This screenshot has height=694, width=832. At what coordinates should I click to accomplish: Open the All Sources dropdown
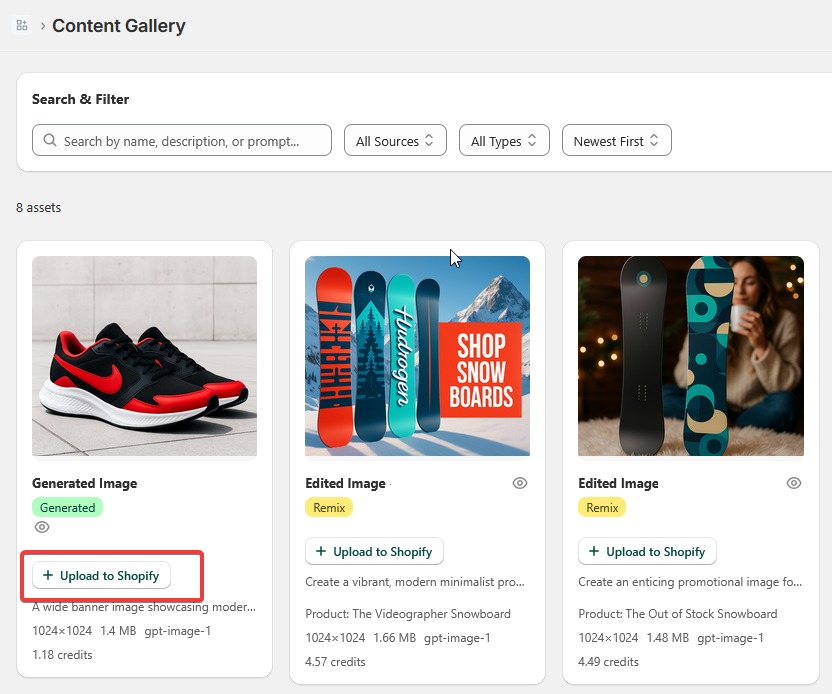(395, 141)
